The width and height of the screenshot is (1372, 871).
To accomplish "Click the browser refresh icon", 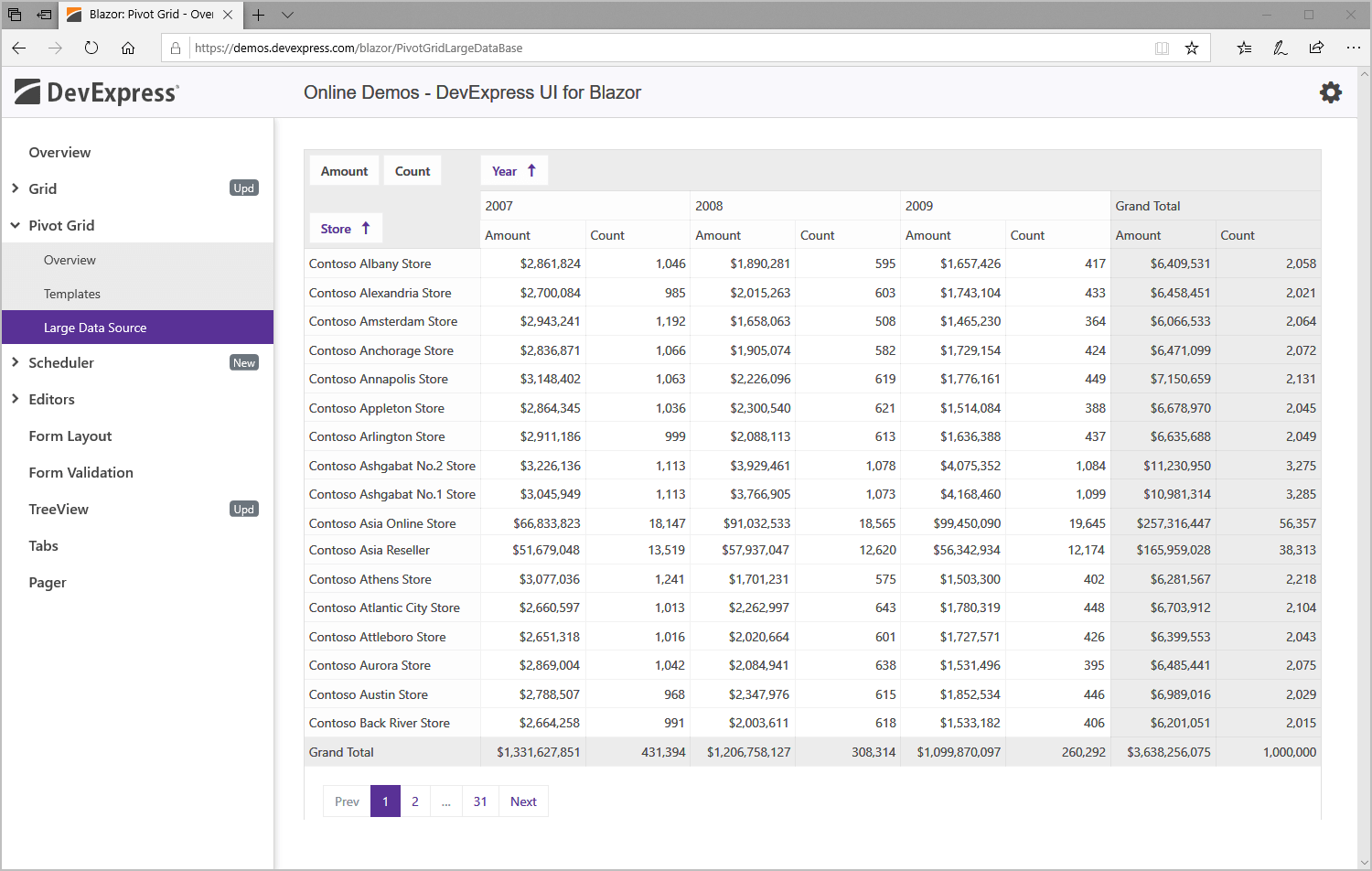I will [x=91, y=48].
